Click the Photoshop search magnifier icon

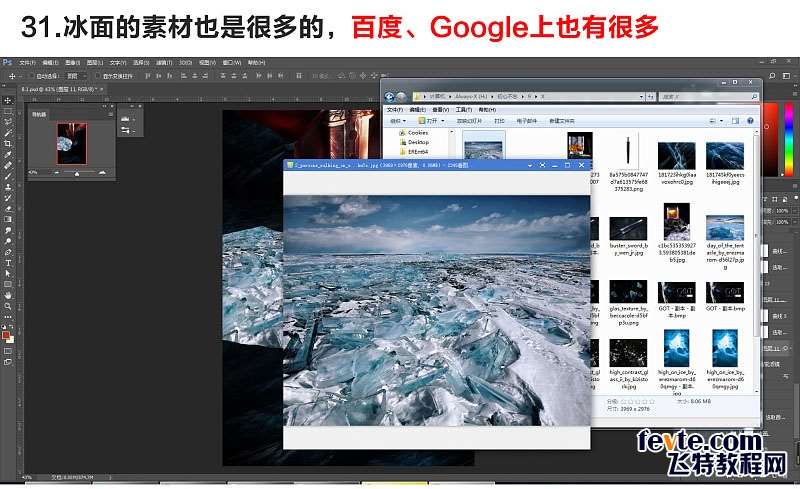[772, 76]
